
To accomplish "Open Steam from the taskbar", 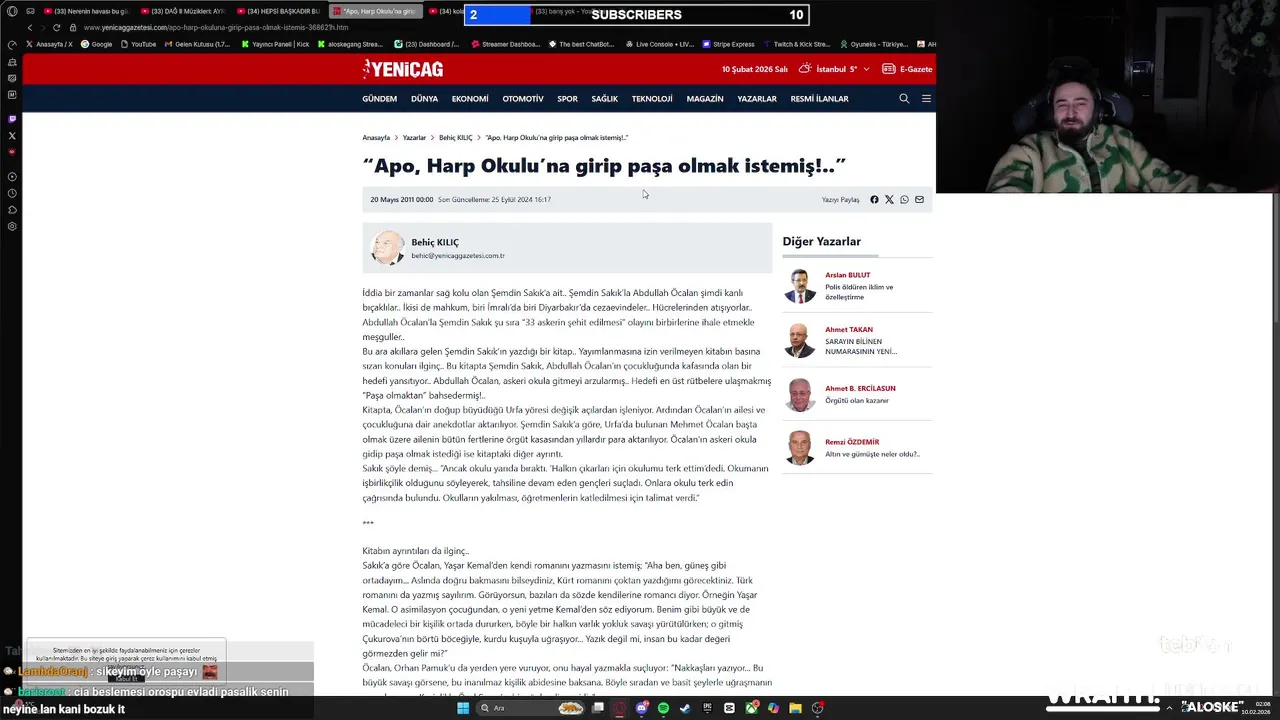I will pyautogui.click(x=685, y=708).
